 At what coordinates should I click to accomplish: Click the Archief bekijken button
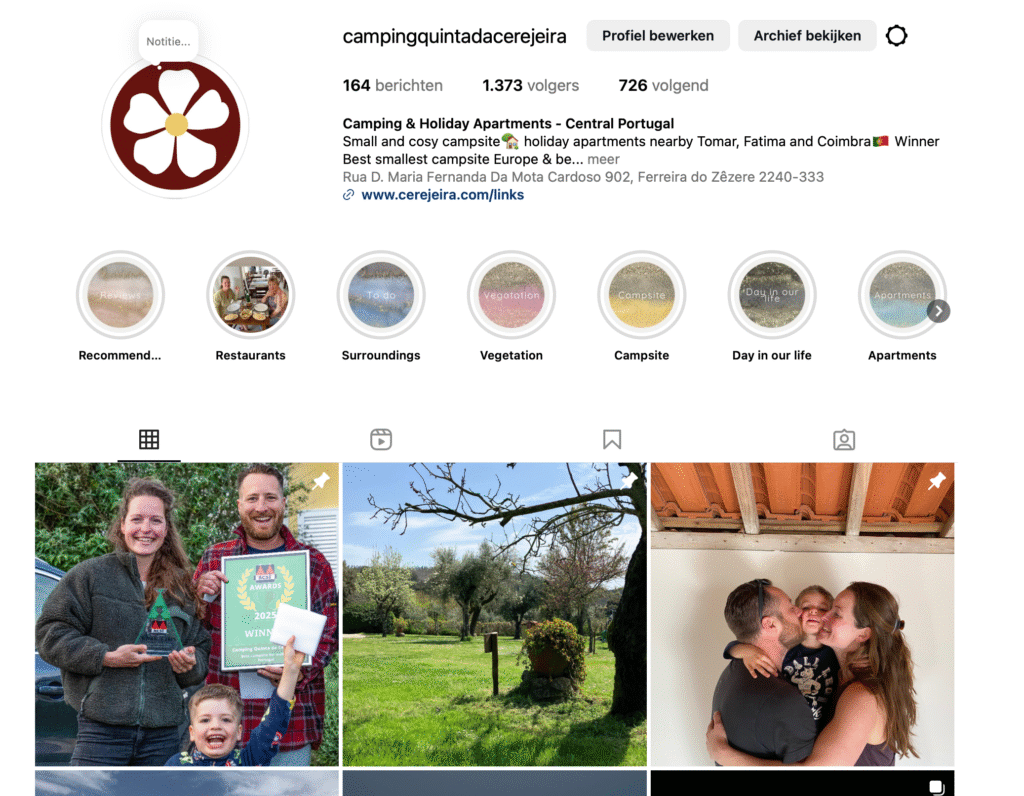[x=807, y=36]
